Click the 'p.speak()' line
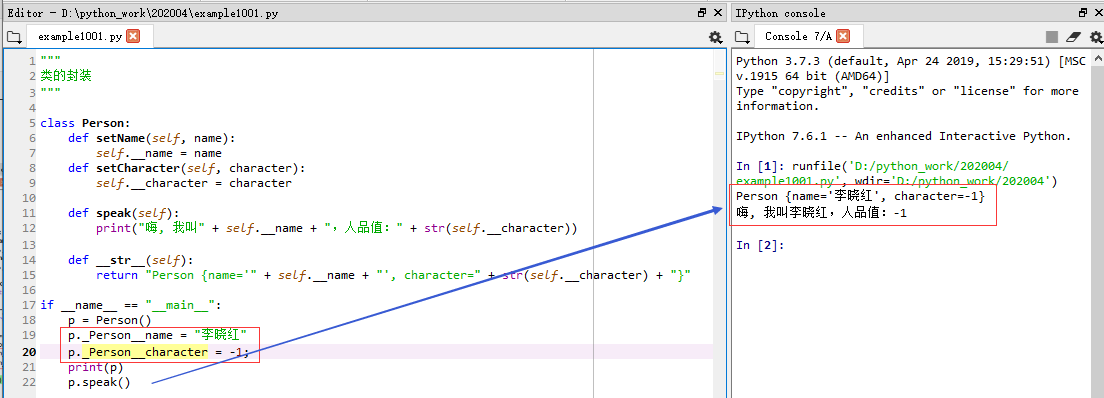Image resolution: width=1104 pixels, height=398 pixels. [x=99, y=383]
